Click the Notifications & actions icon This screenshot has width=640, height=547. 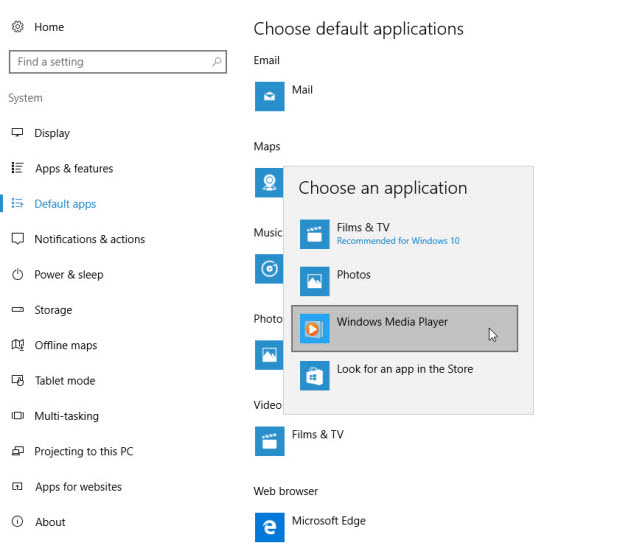point(18,239)
